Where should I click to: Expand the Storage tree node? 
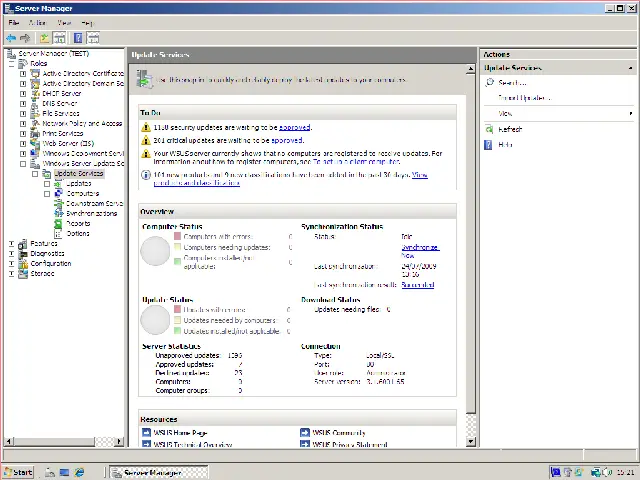point(11,273)
